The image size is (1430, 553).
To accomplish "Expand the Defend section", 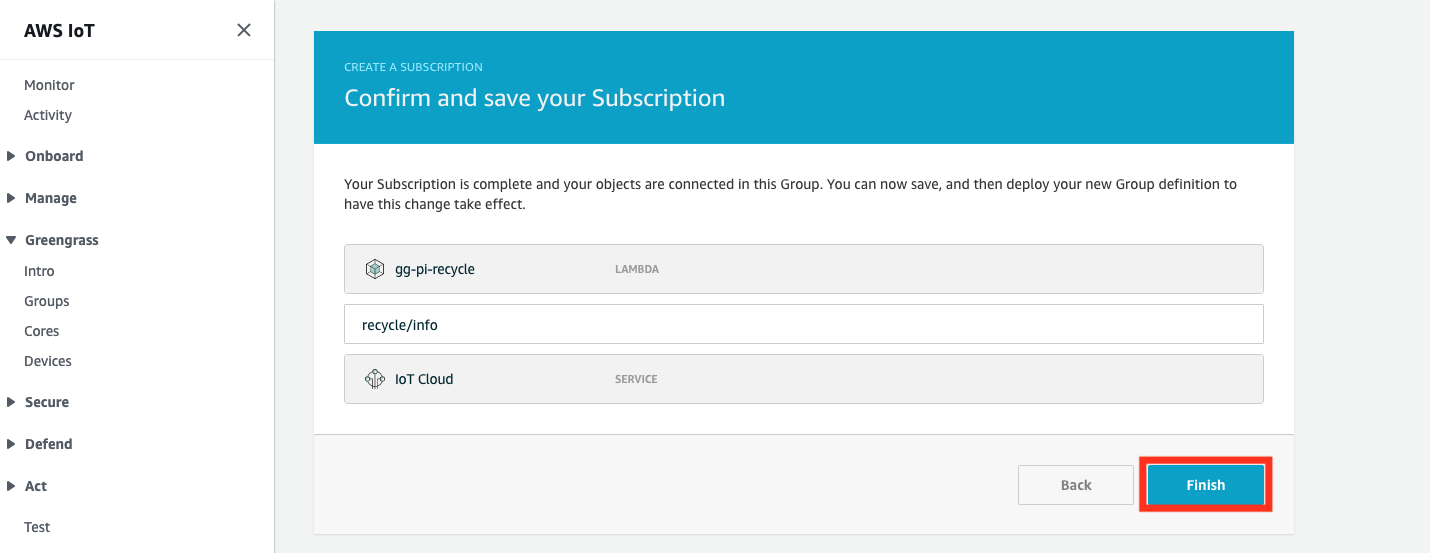I will [x=11, y=444].
